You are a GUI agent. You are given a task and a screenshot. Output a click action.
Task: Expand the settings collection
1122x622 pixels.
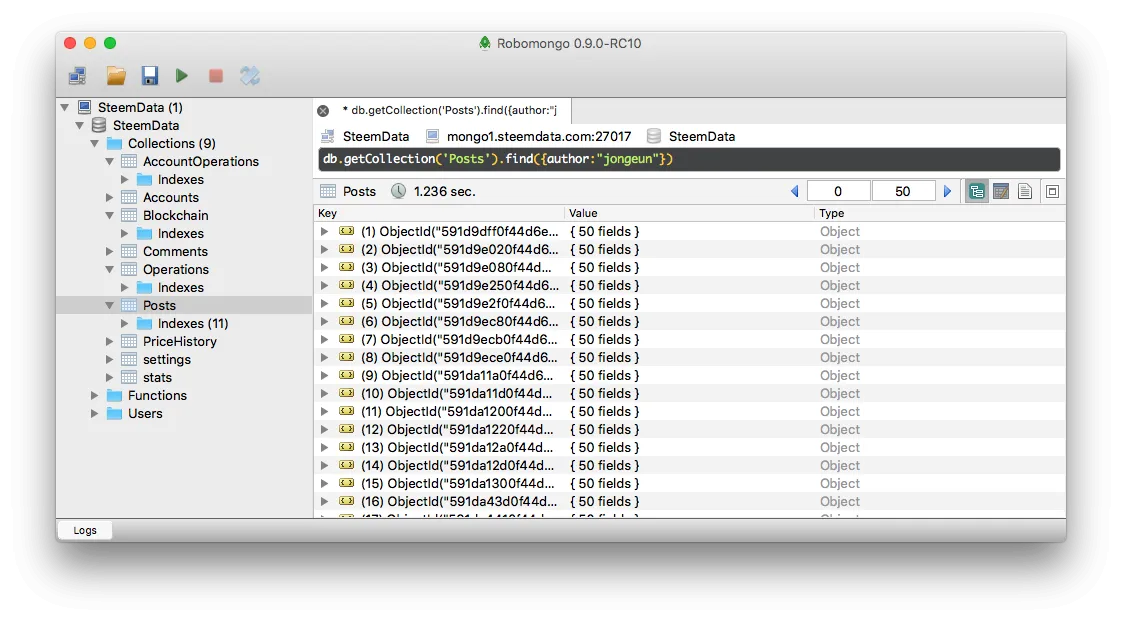pos(109,359)
